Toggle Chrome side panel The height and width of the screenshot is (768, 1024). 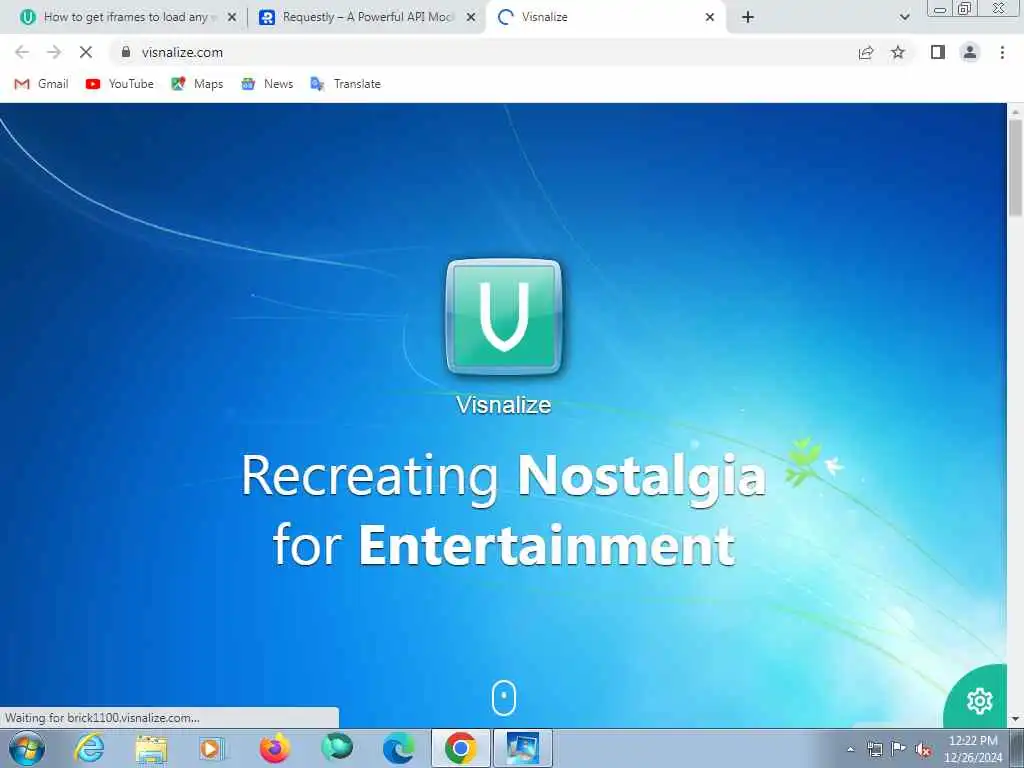tap(938, 52)
